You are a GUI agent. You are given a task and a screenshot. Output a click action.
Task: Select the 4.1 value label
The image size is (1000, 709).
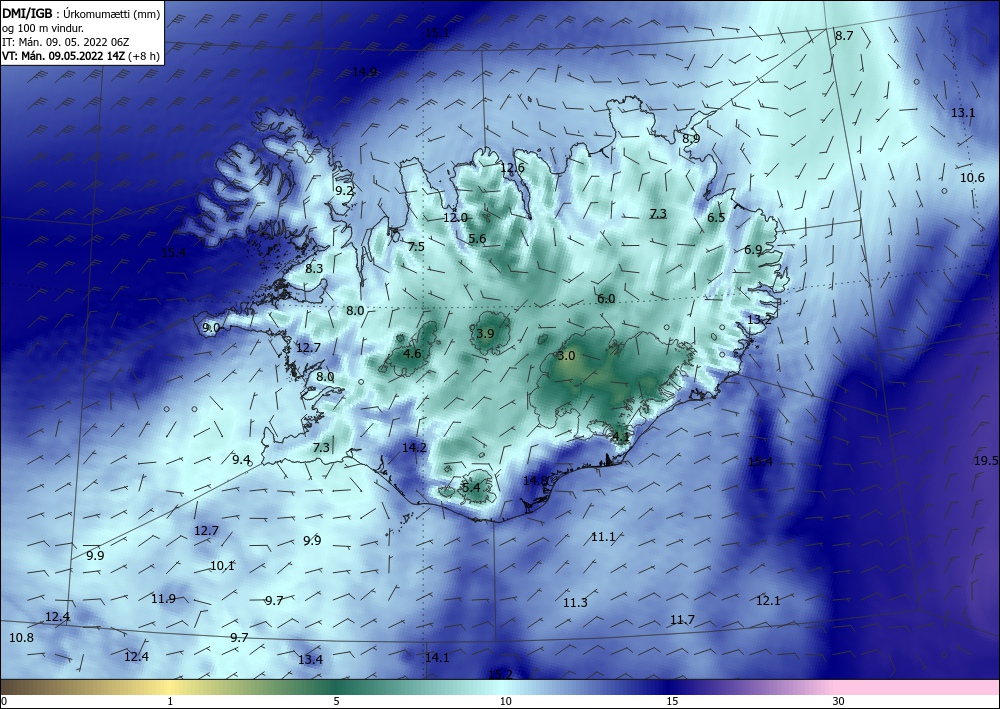tap(621, 437)
